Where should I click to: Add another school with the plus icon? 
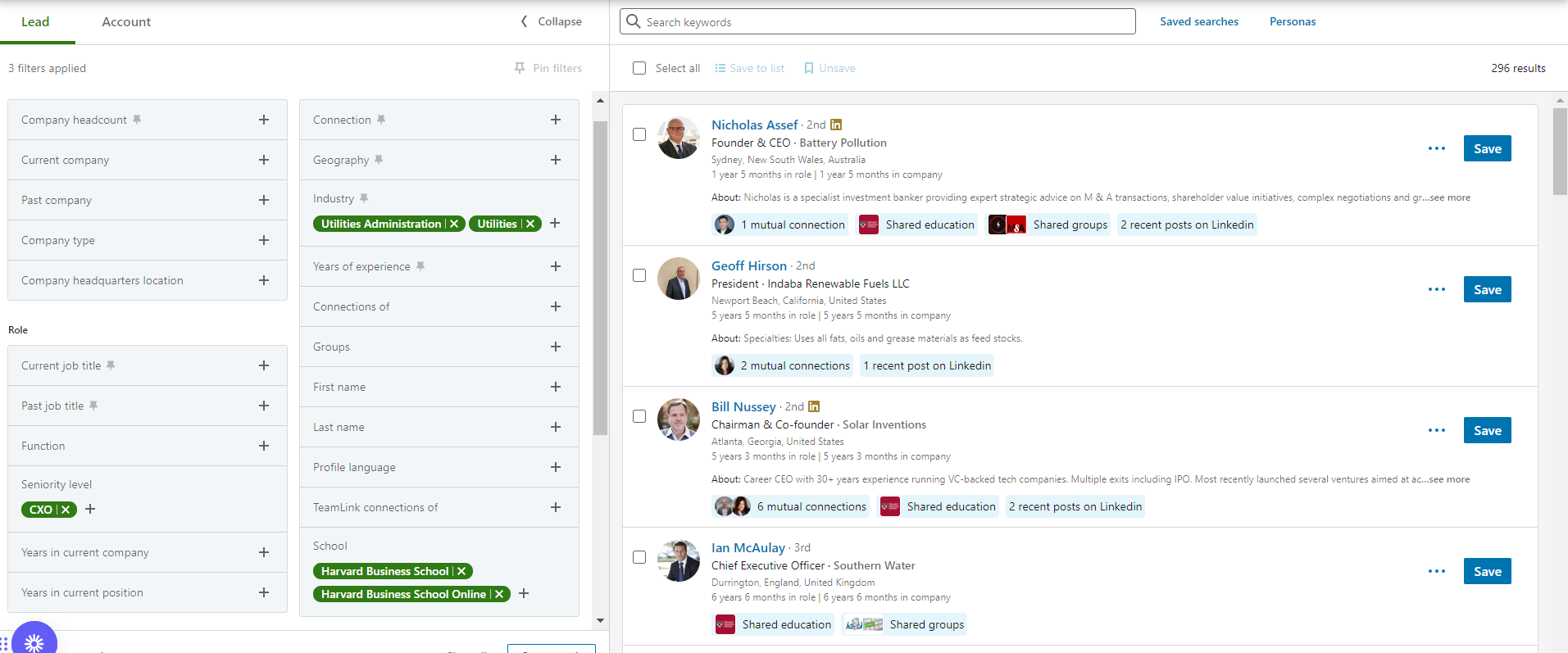(x=524, y=593)
